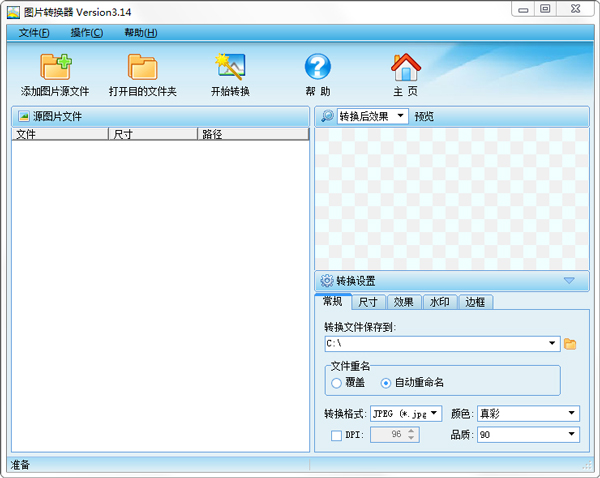
Task: Open the 文件(F) menu
Action: pyautogui.click(x=33, y=33)
